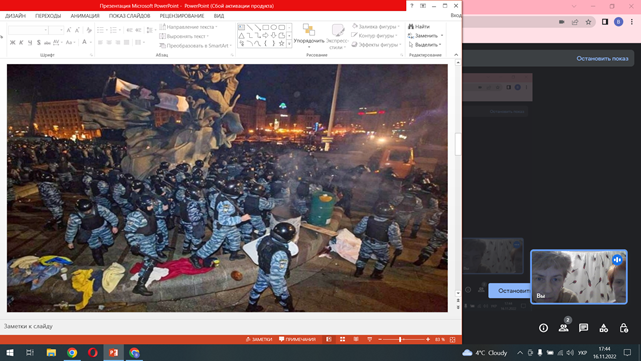Increase font size with large A button
The width and height of the screenshot is (642, 362).
(69, 30)
